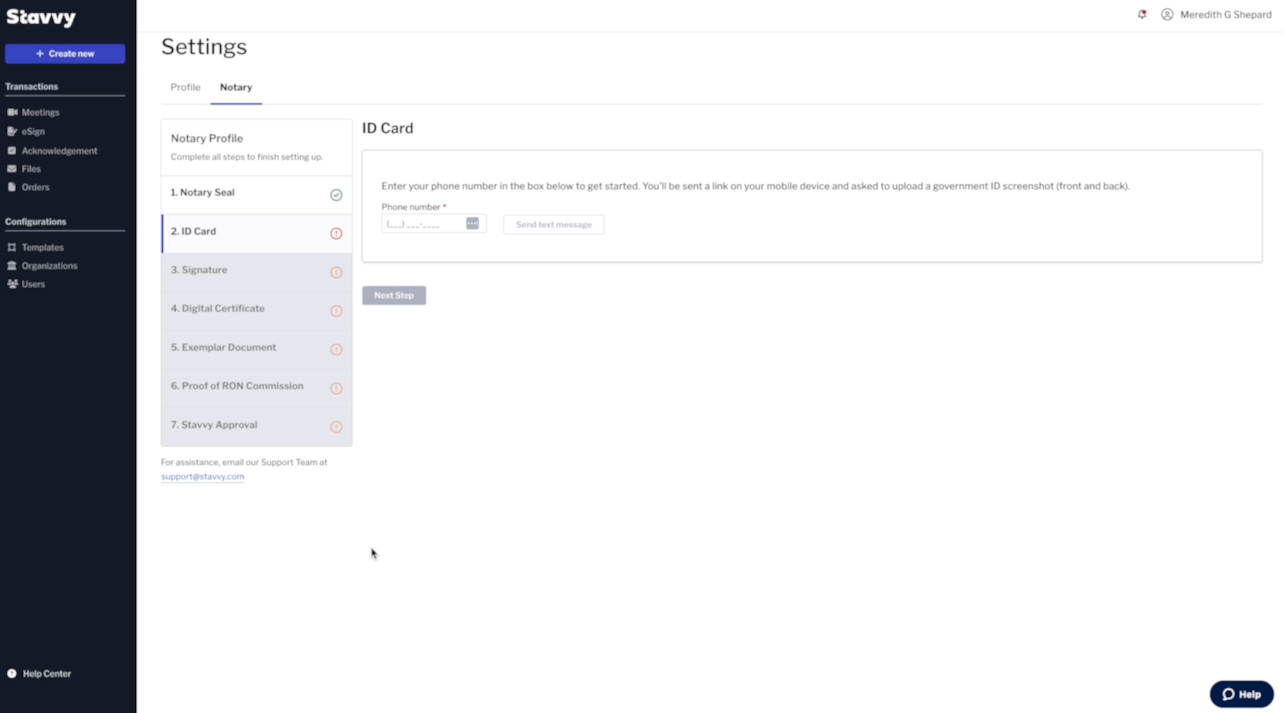Focus the Phone number input field
The width and height of the screenshot is (1283, 713).
[434, 224]
